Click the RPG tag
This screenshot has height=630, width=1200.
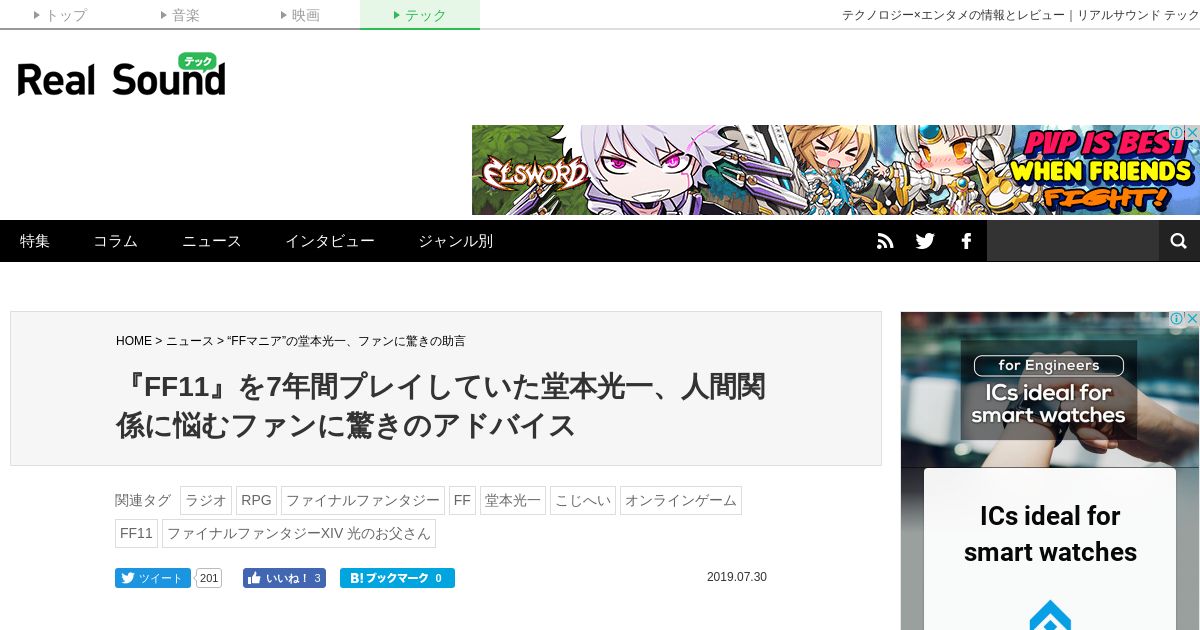click(x=256, y=500)
